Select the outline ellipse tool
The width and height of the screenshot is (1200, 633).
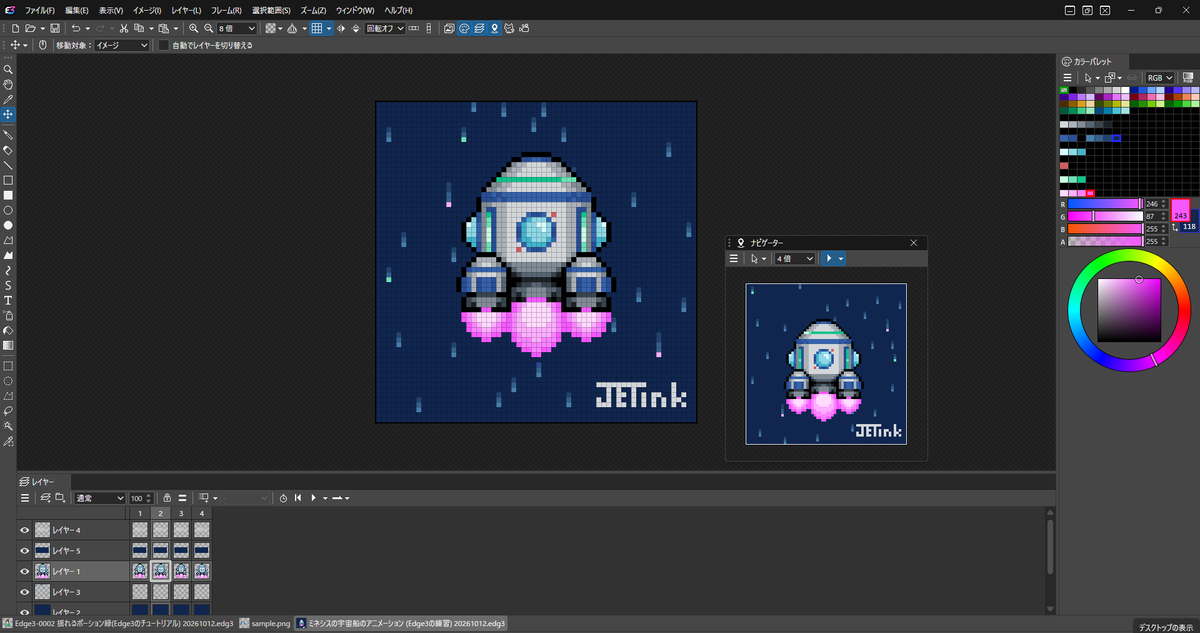[8, 210]
